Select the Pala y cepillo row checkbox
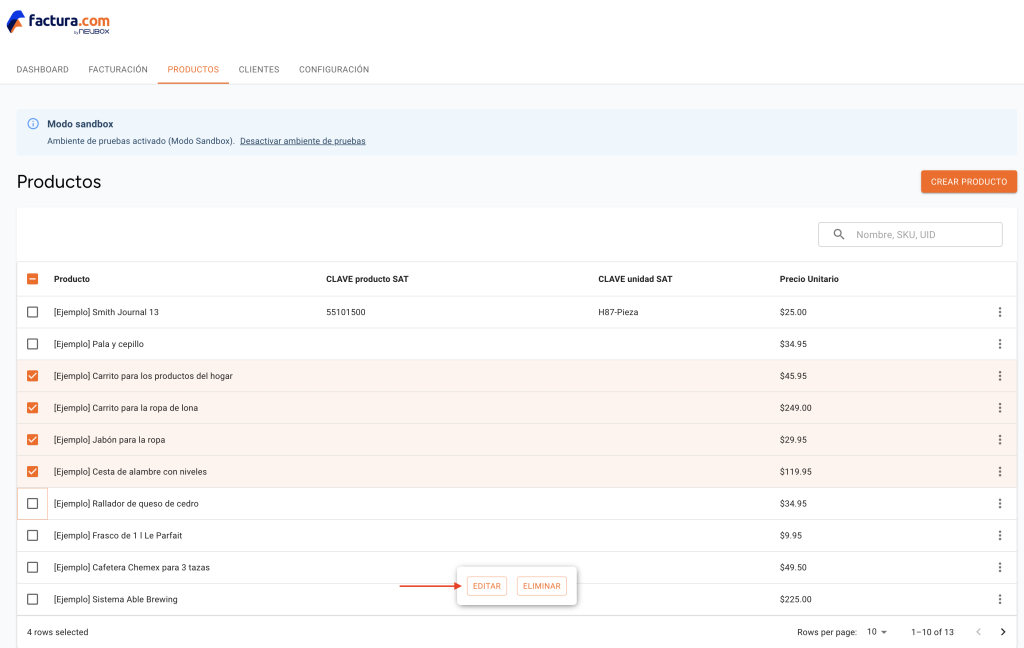Screen dimensions: 1024x648 tap(33, 344)
